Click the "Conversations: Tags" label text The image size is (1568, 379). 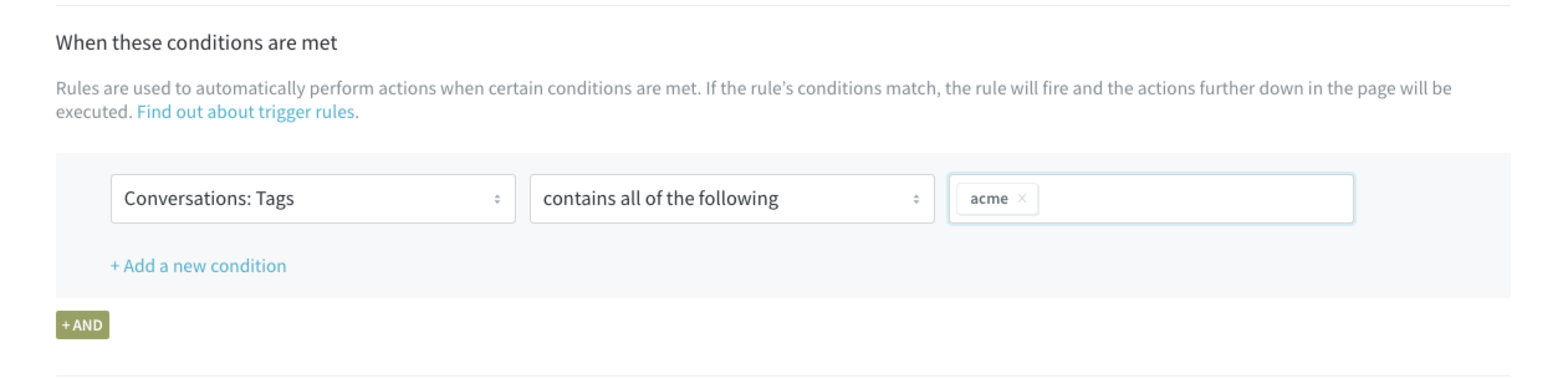tap(209, 199)
